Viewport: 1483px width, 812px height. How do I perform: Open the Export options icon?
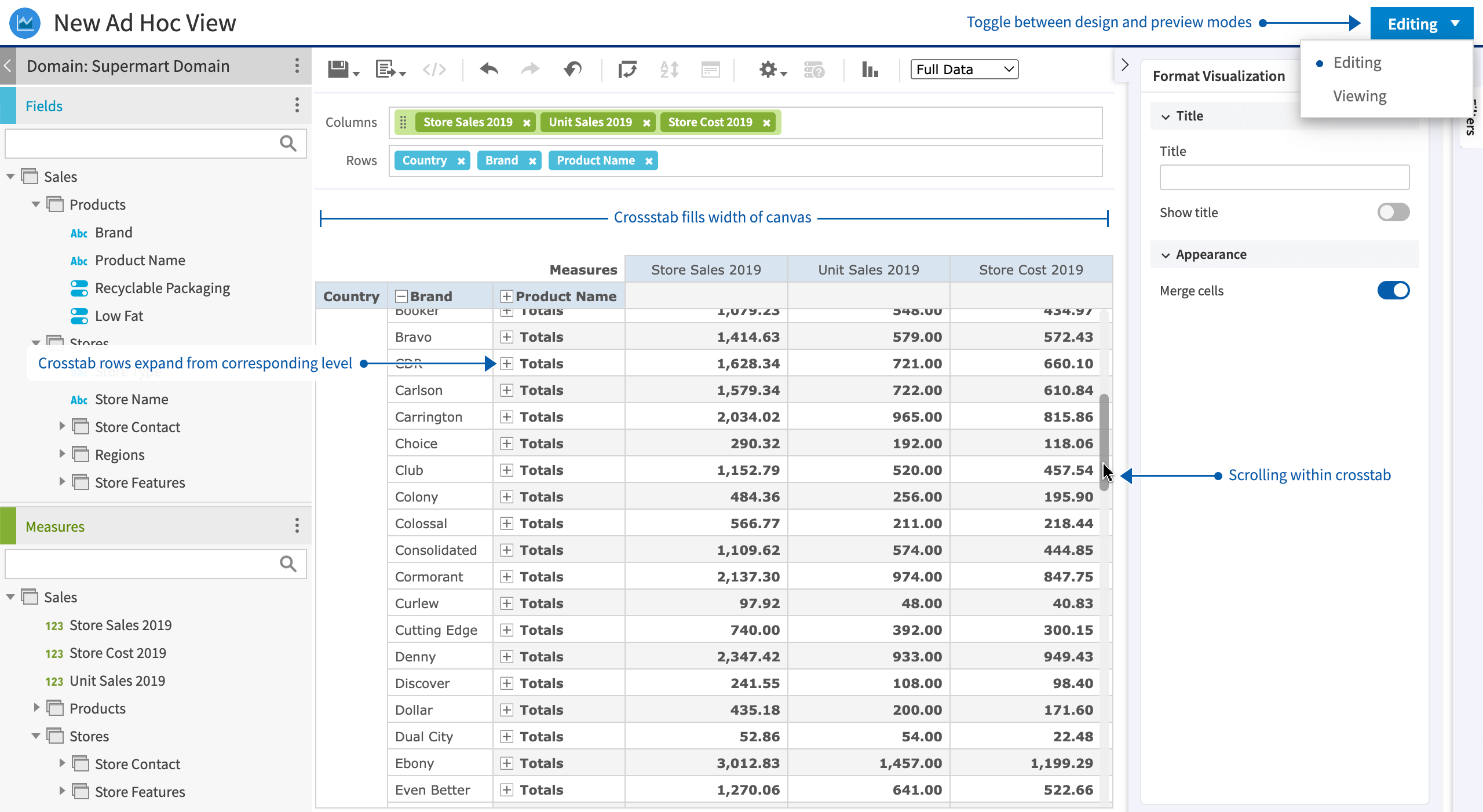point(390,70)
